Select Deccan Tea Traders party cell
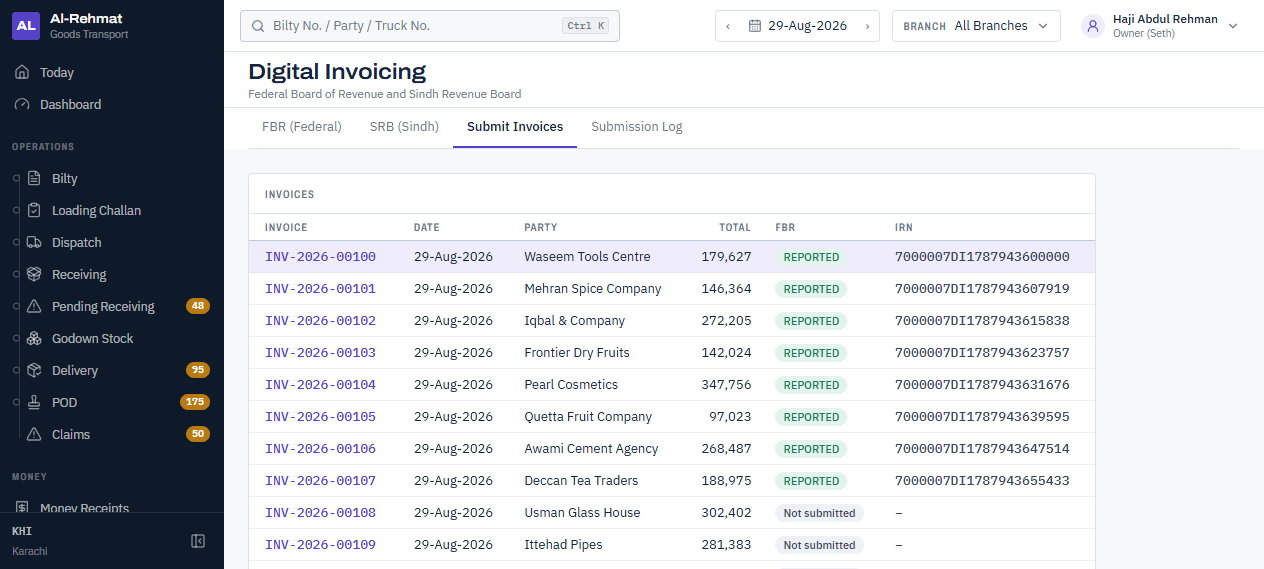 [581, 481]
